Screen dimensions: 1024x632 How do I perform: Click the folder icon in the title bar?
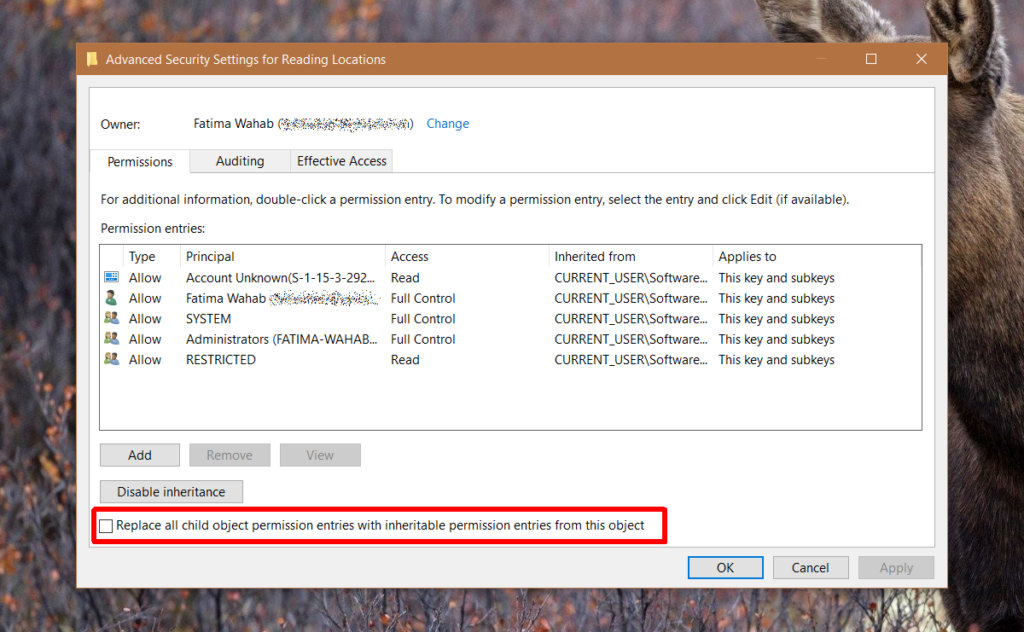click(92, 58)
